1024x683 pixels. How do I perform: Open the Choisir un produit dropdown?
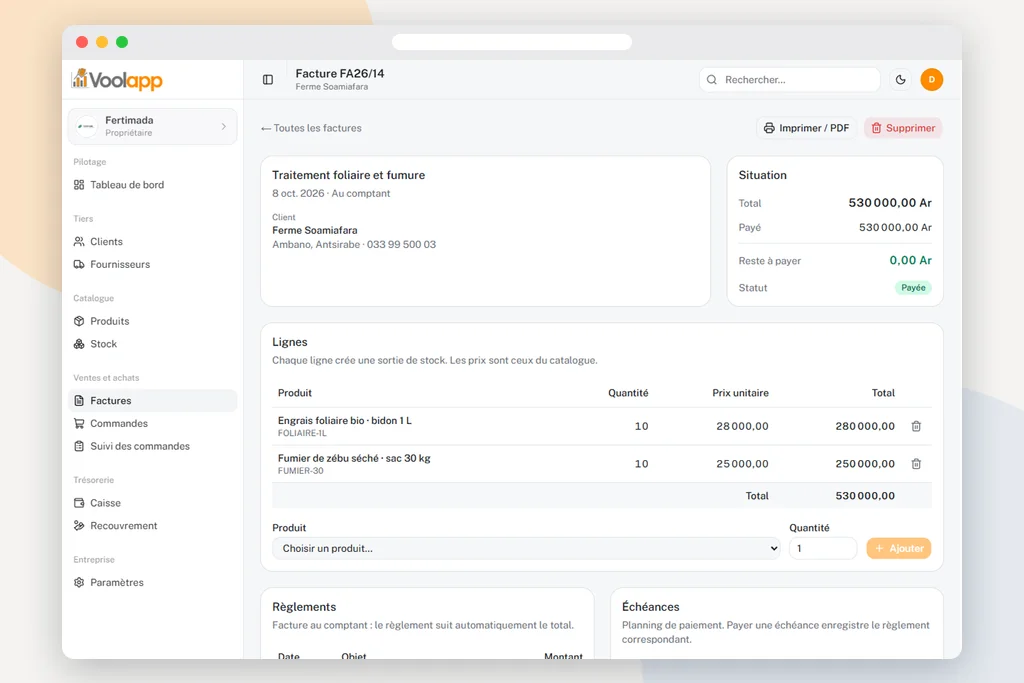526,548
